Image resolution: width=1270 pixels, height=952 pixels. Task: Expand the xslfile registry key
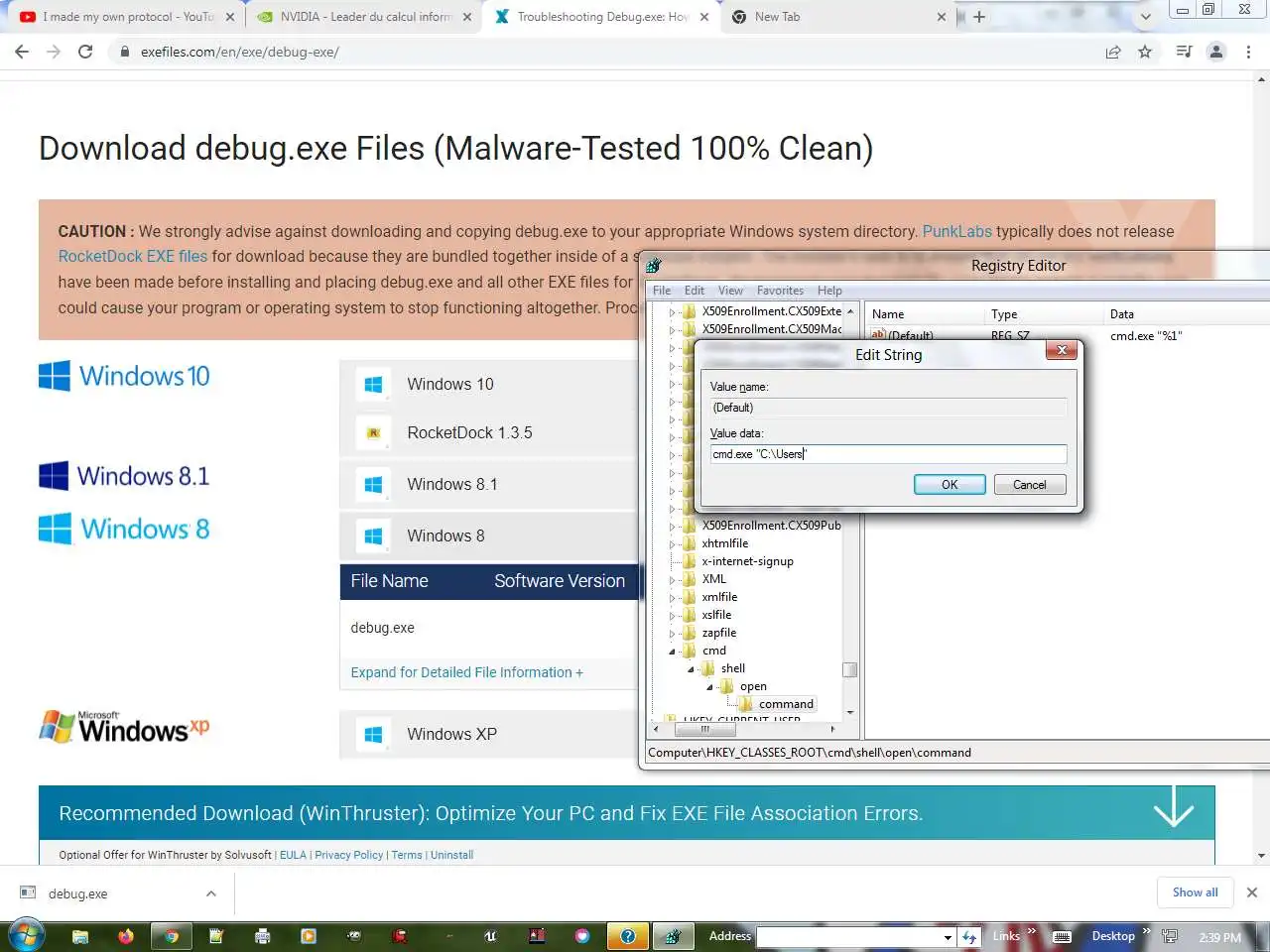point(673,616)
